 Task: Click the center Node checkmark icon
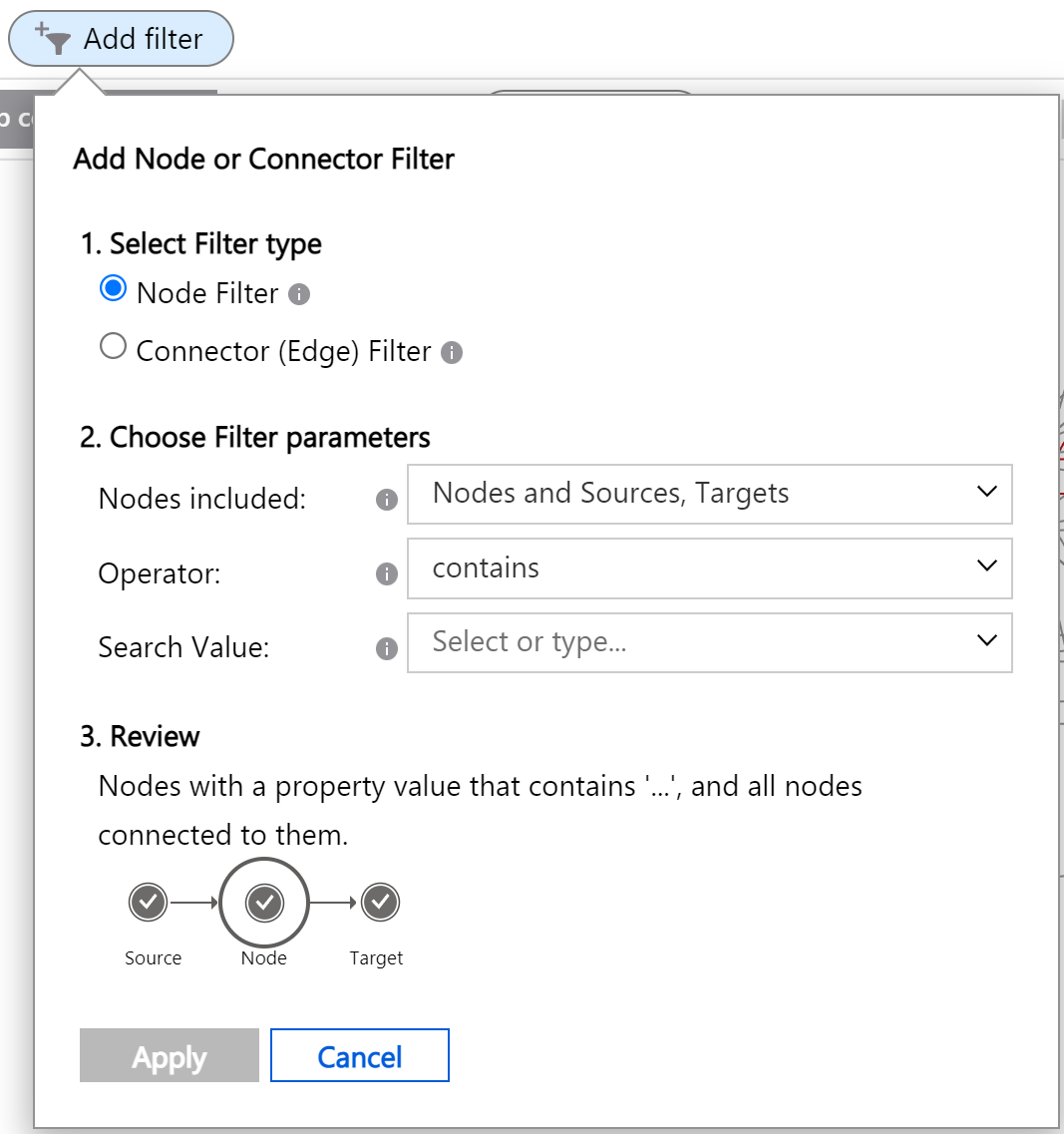click(264, 903)
